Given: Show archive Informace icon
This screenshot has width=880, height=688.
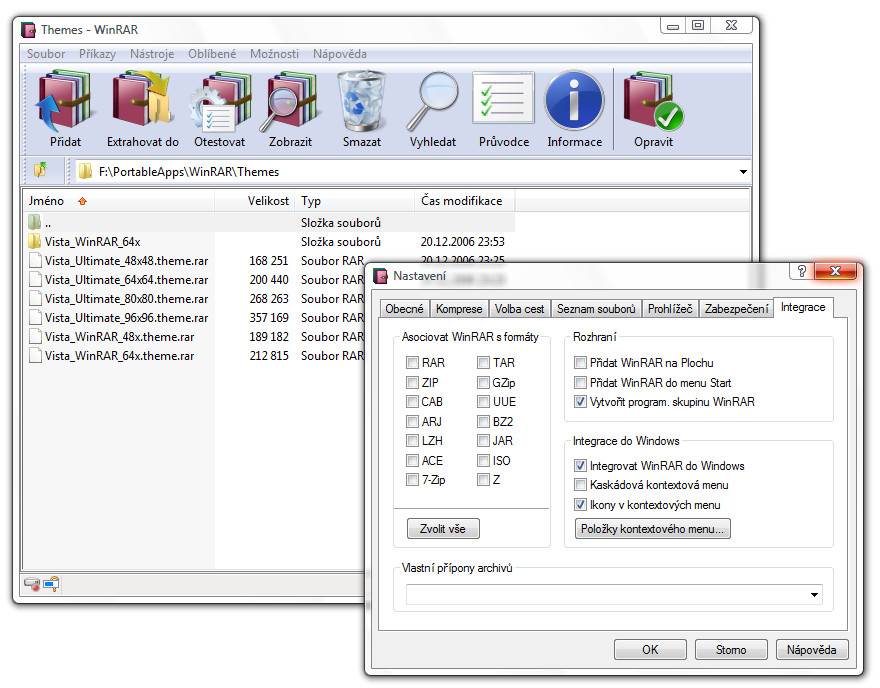Looking at the screenshot, I should coord(574,104).
